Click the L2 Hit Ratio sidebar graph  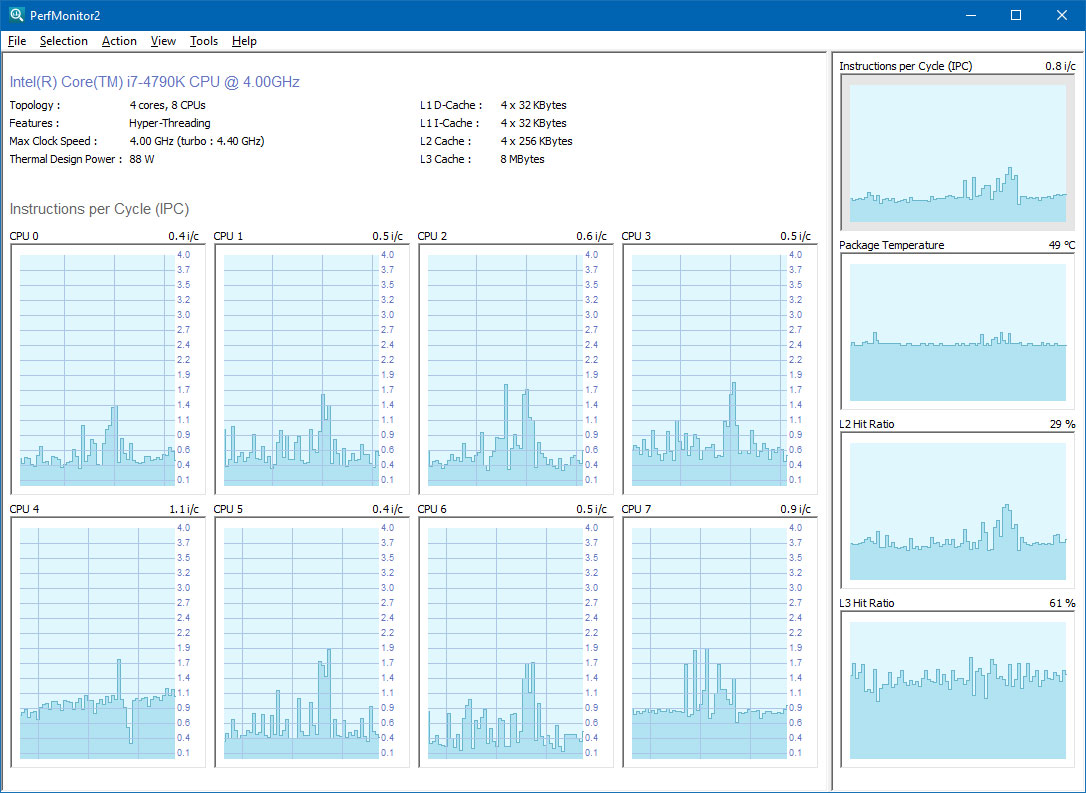(958, 511)
